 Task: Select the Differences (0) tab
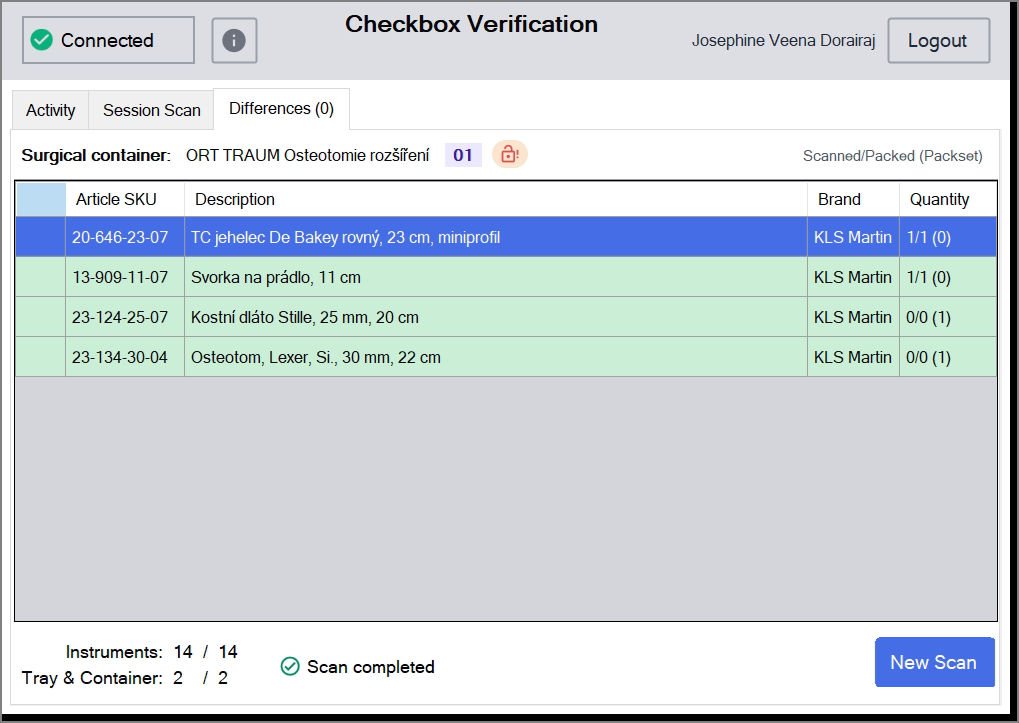281,108
